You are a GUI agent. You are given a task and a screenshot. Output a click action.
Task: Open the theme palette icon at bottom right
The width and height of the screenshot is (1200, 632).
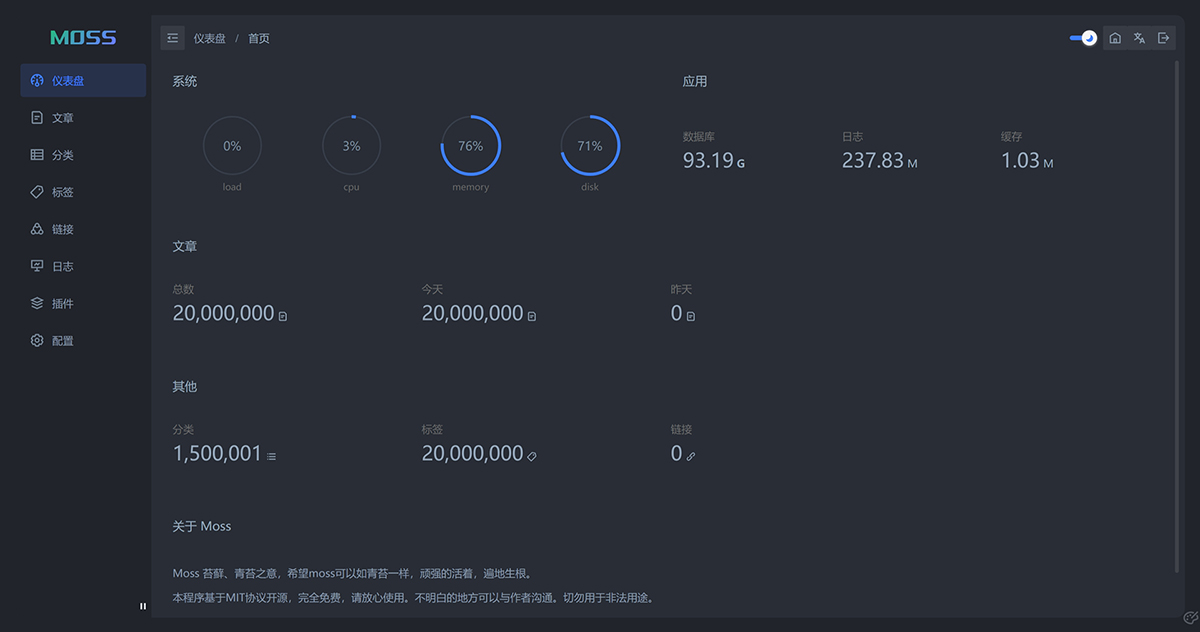[1190, 619]
